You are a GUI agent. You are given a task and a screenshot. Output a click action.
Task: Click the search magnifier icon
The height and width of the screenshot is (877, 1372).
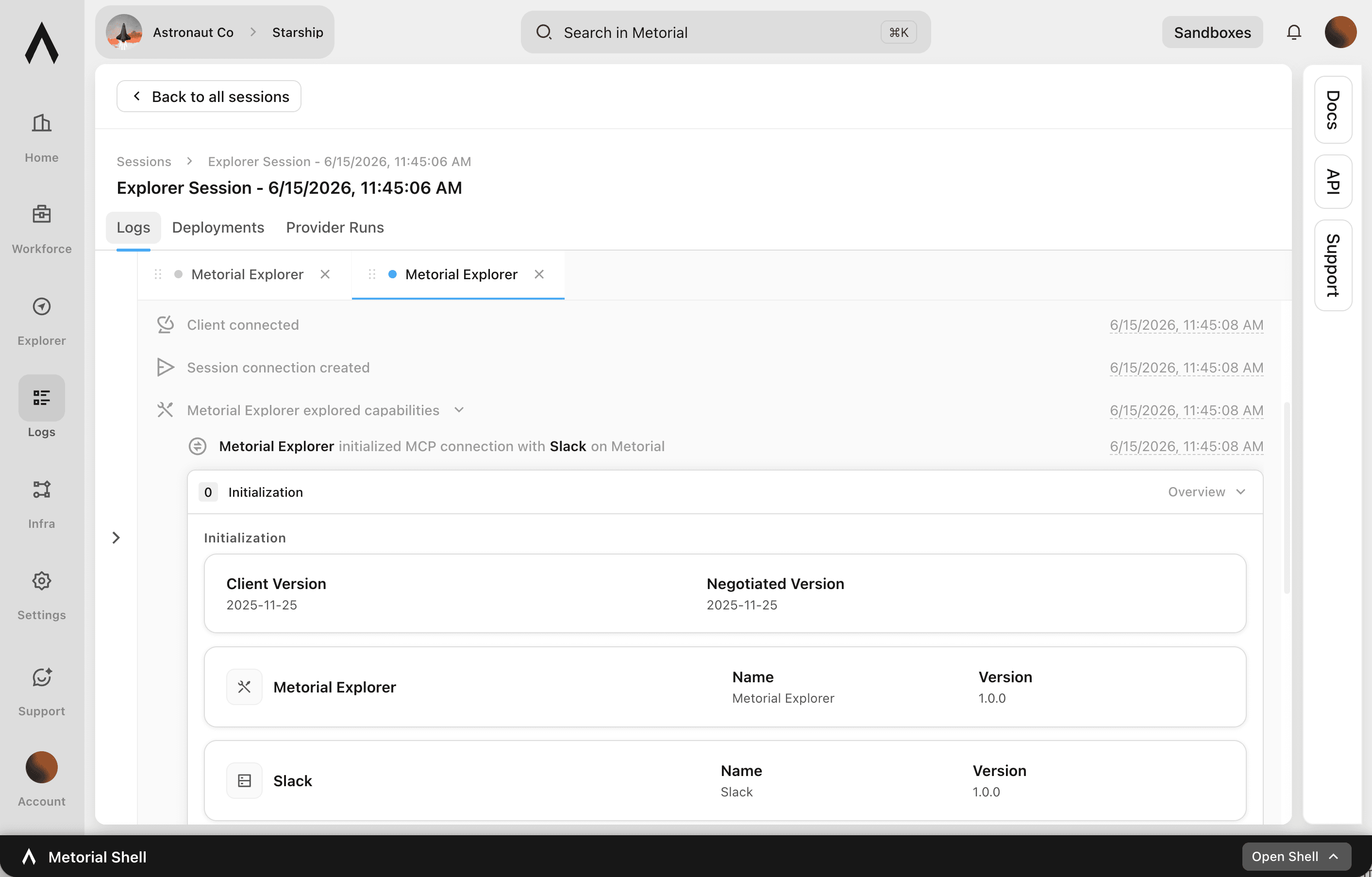(544, 32)
